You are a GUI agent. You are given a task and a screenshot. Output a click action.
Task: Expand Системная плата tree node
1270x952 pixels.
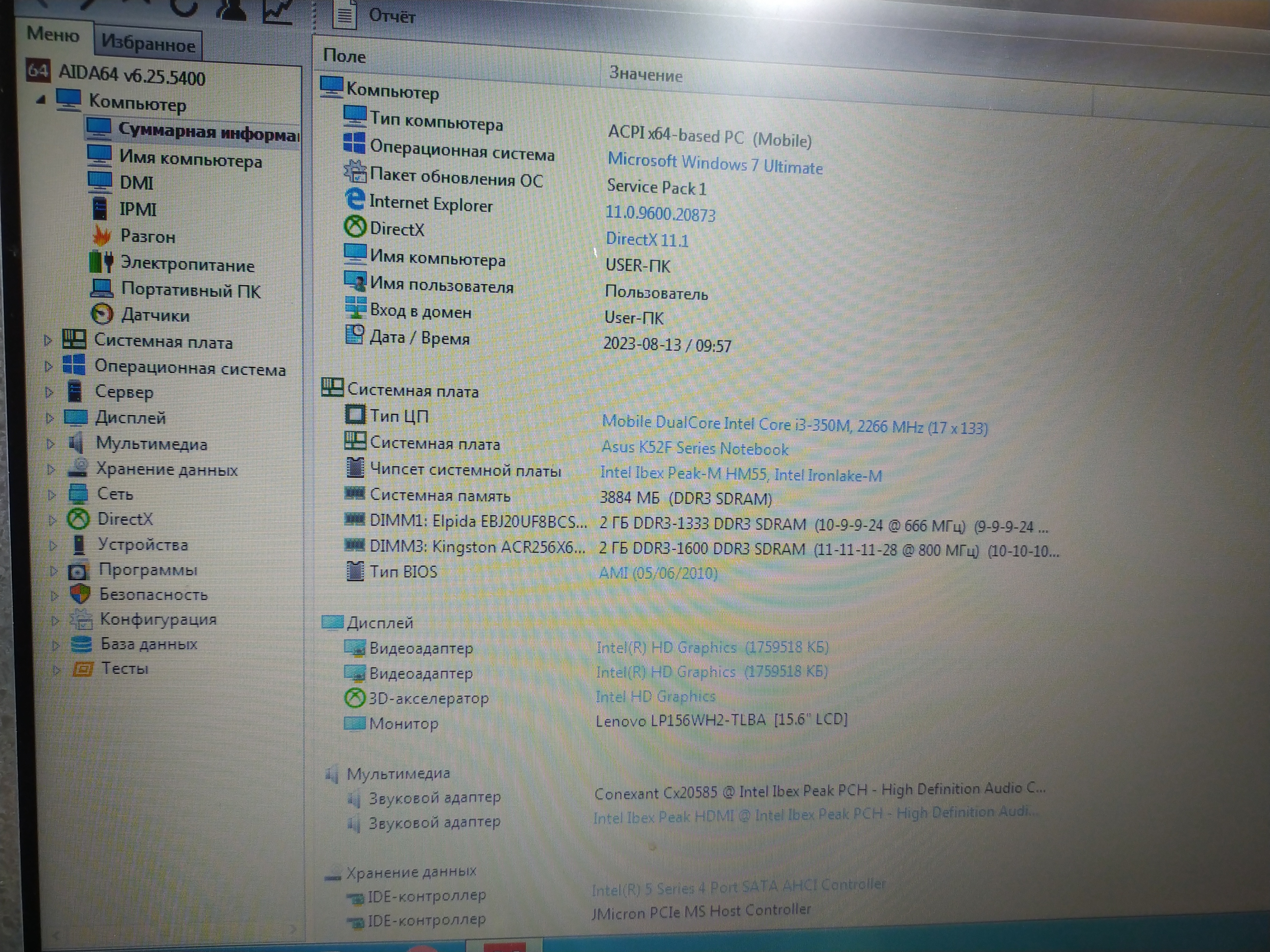click(x=48, y=340)
